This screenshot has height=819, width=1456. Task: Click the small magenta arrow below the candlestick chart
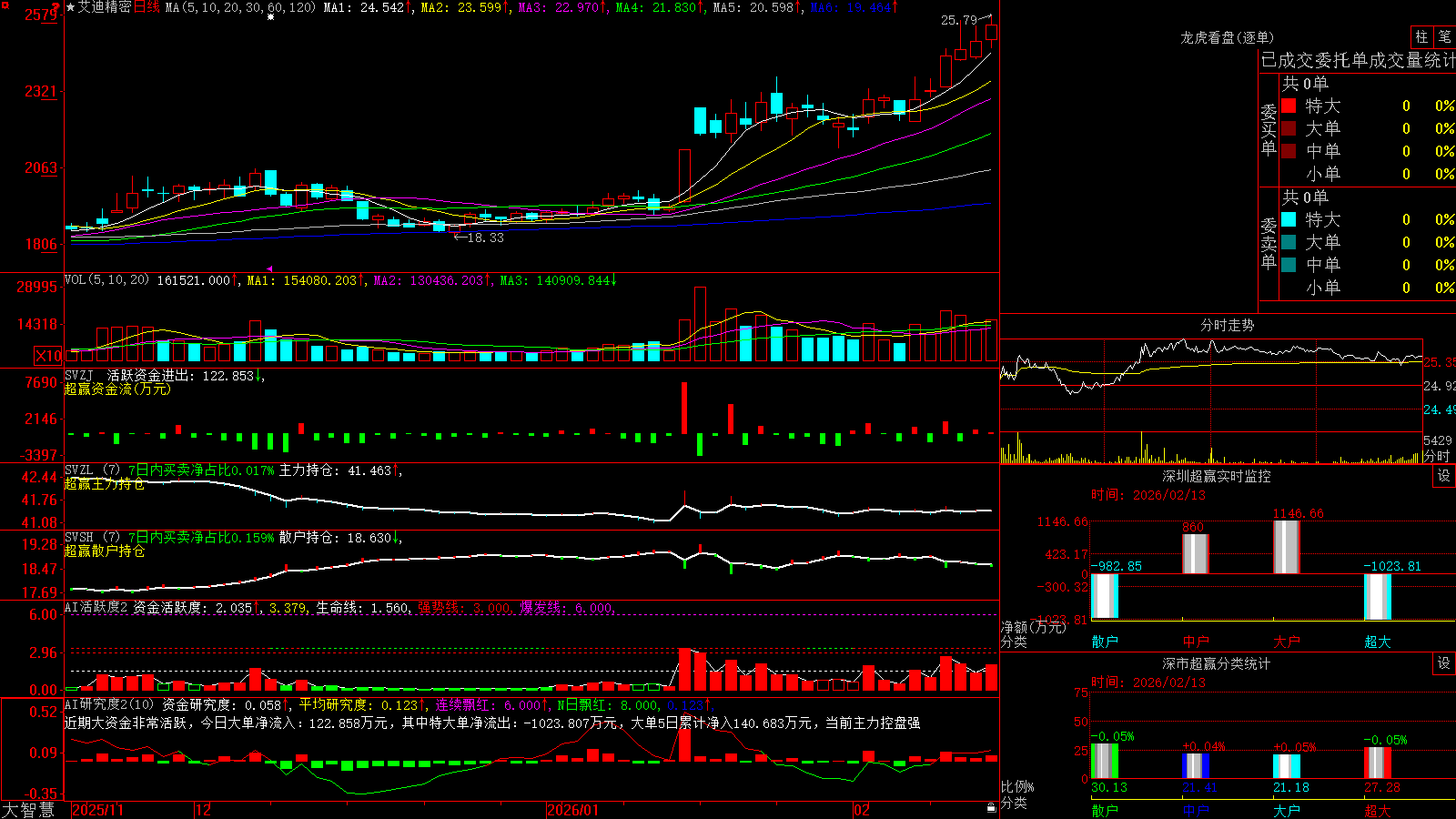[x=270, y=268]
